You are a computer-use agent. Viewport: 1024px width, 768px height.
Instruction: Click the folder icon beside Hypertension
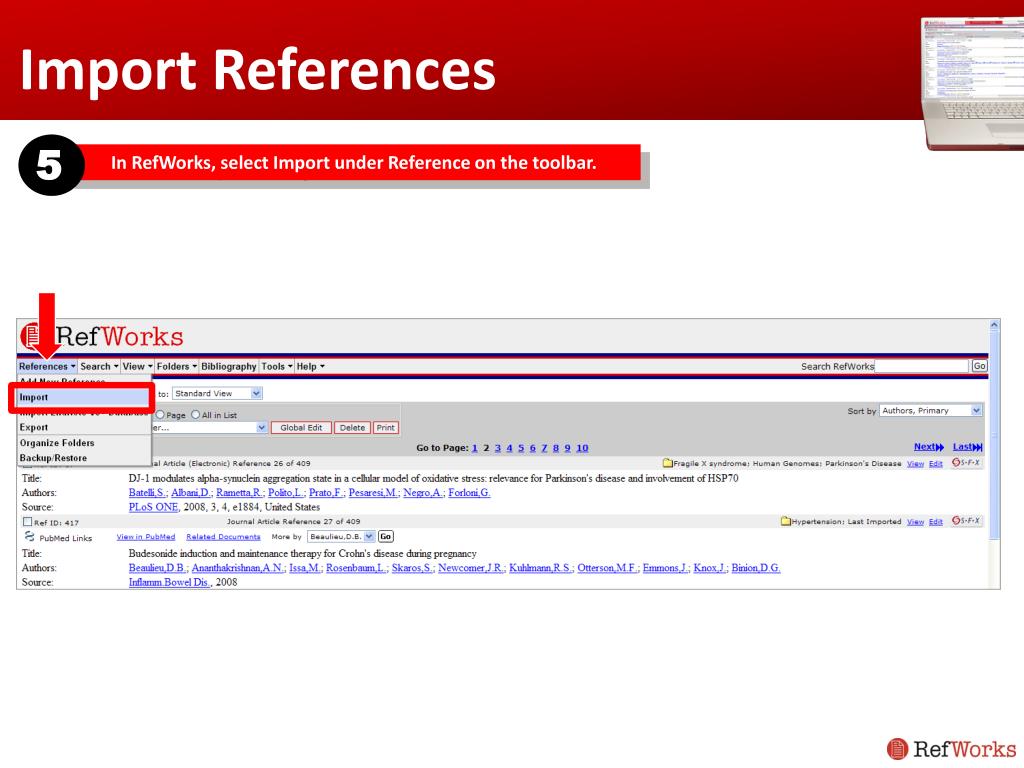pos(786,521)
